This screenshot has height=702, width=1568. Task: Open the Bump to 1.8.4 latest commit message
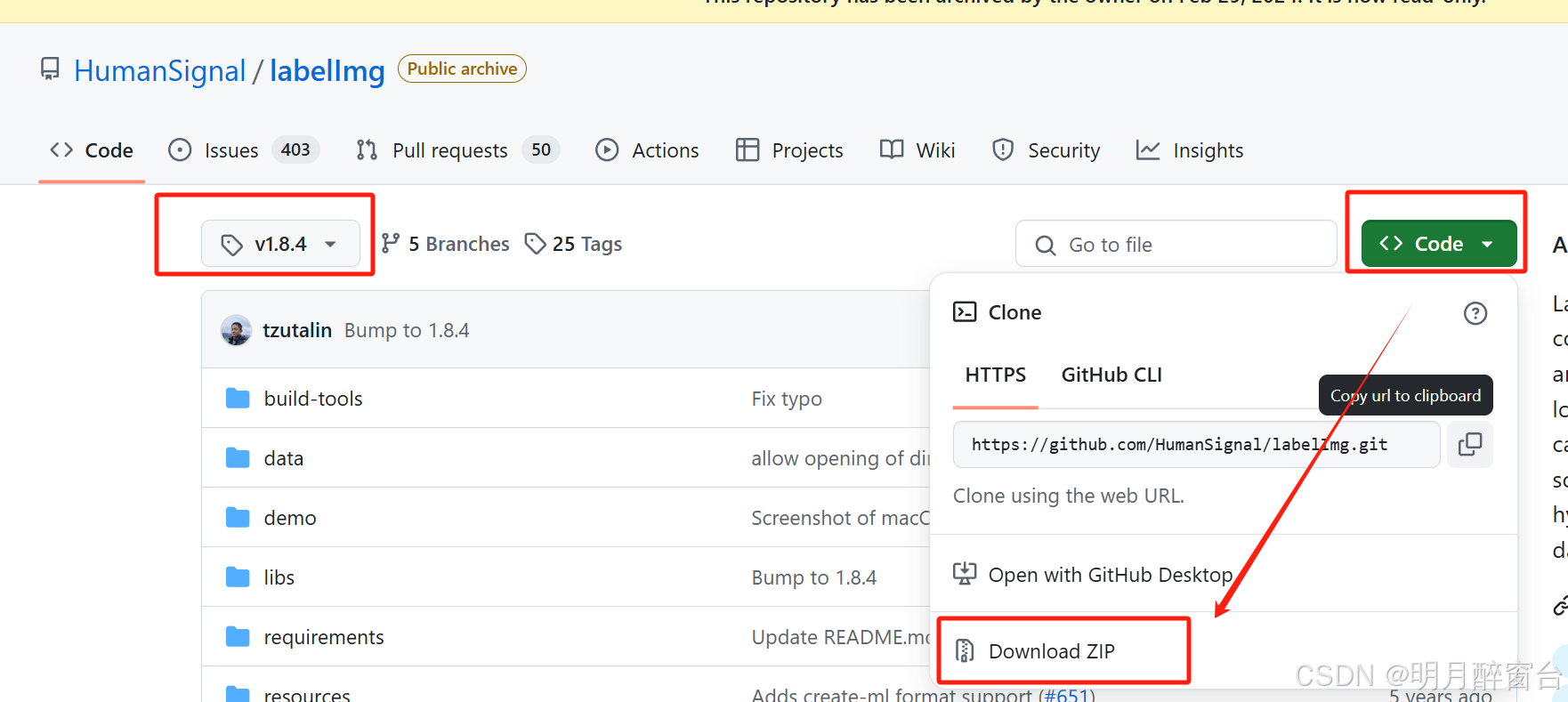coord(407,330)
